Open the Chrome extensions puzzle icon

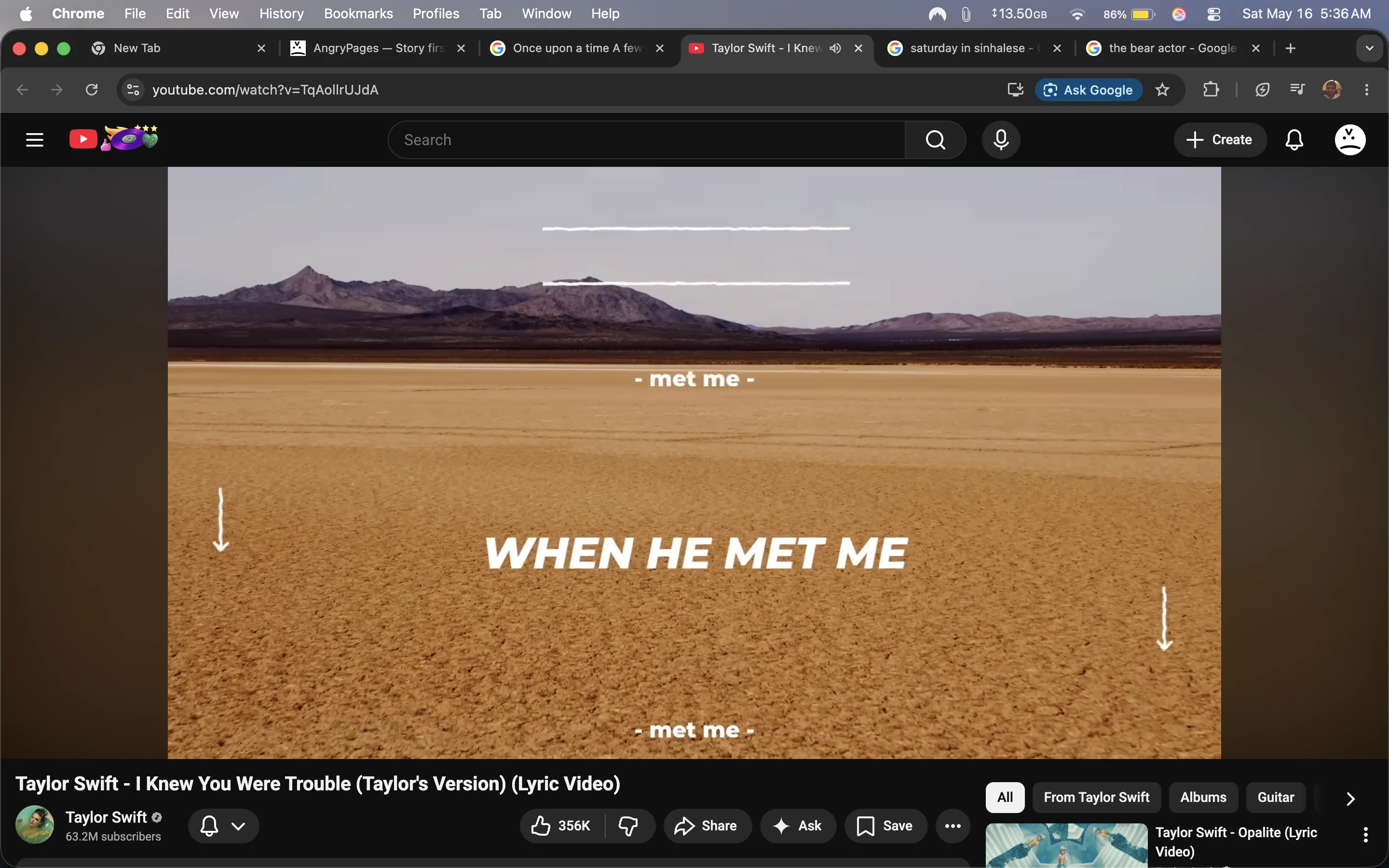click(1211, 90)
